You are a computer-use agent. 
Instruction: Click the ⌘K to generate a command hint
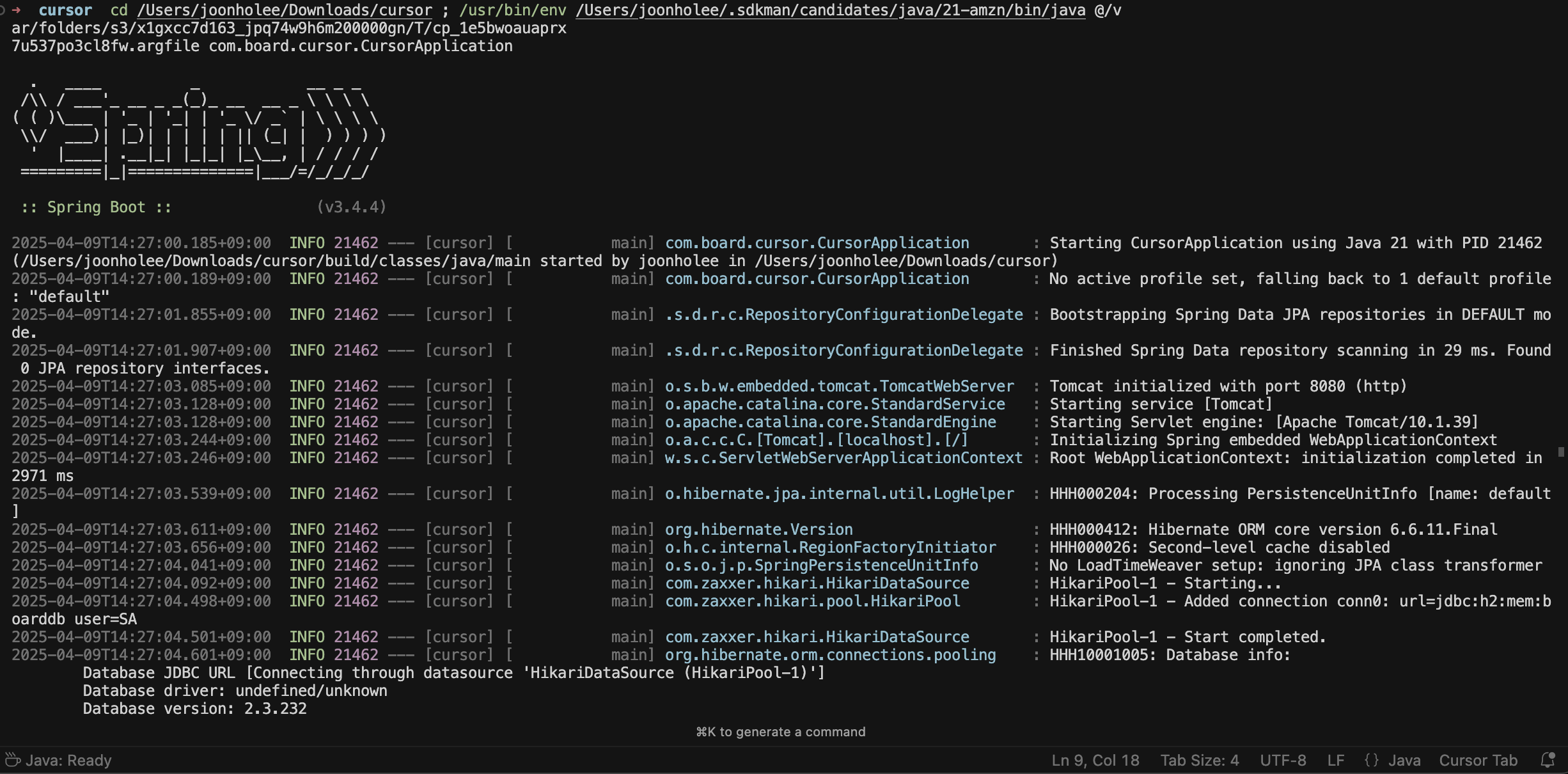click(x=780, y=732)
